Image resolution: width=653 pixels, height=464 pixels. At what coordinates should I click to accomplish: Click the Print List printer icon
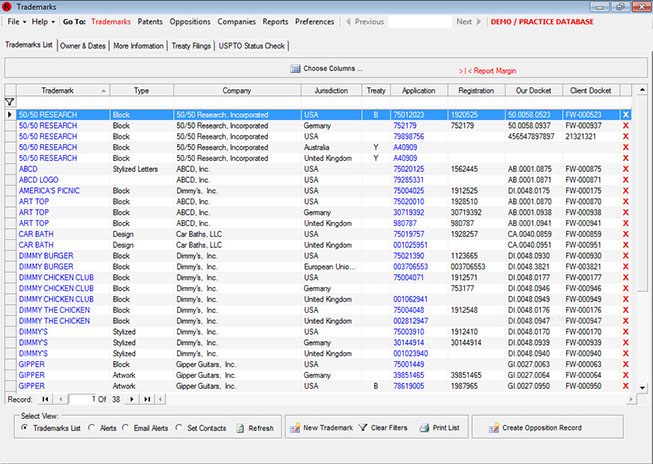tap(425, 428)
